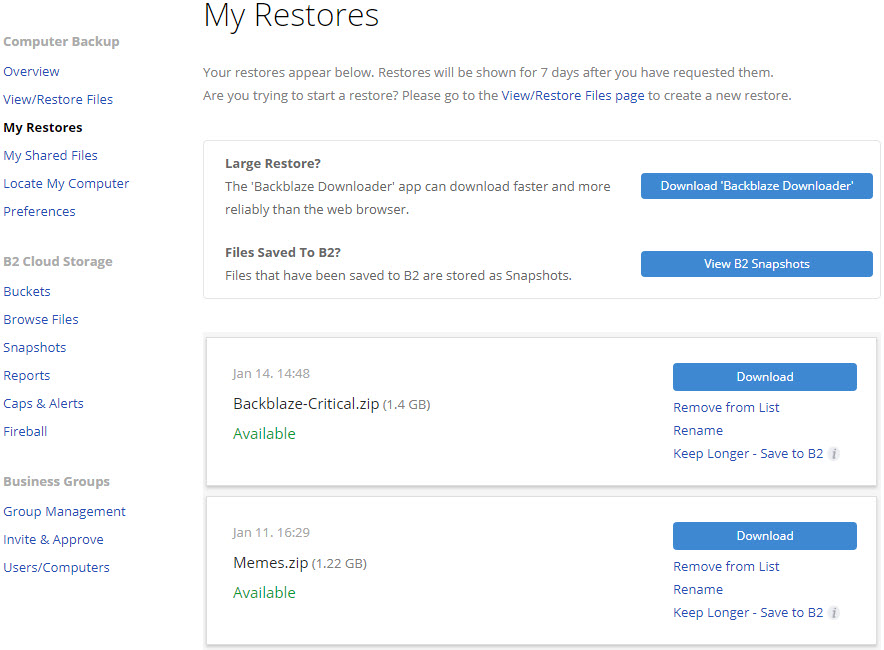The width and height of the screenshot is (884, 650).
Task: Go to My Shared Files
Action: [x=50, y=156]
